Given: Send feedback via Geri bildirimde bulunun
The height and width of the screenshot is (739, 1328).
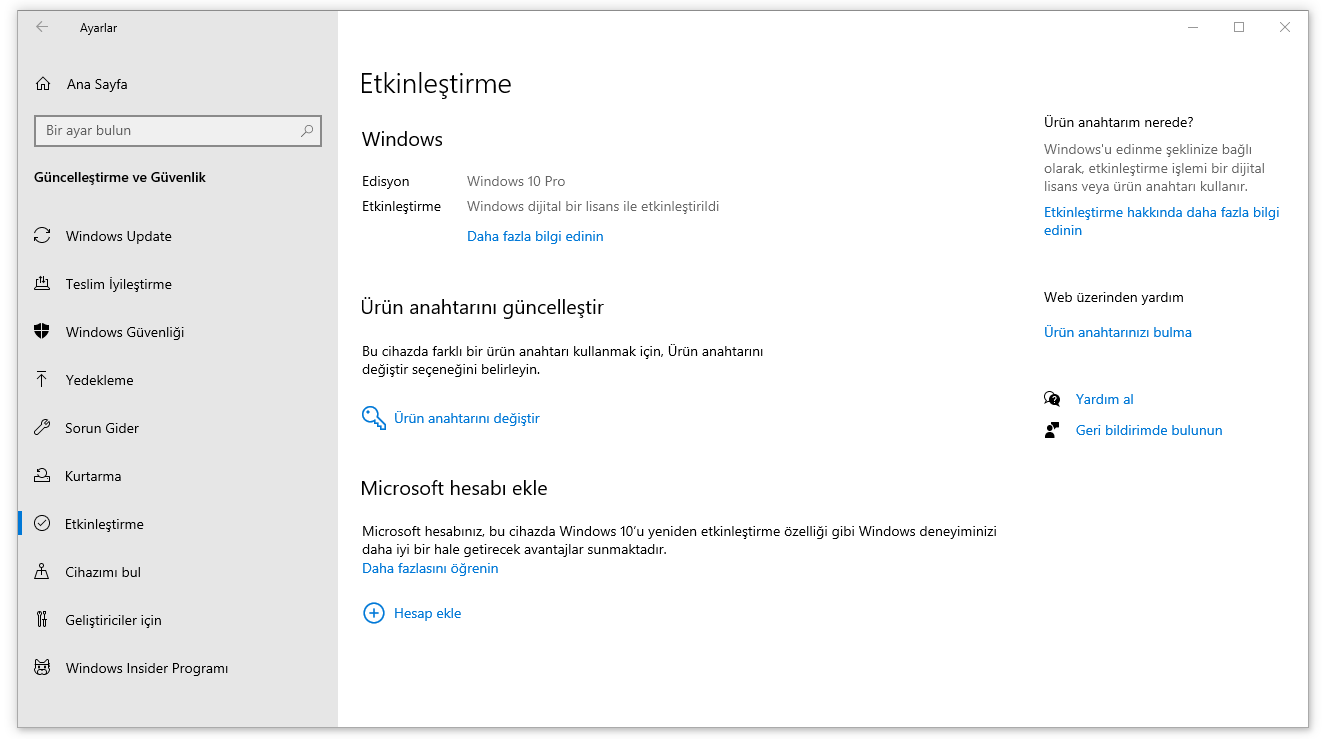Looking at the screenshot, I should point(1148,430).
